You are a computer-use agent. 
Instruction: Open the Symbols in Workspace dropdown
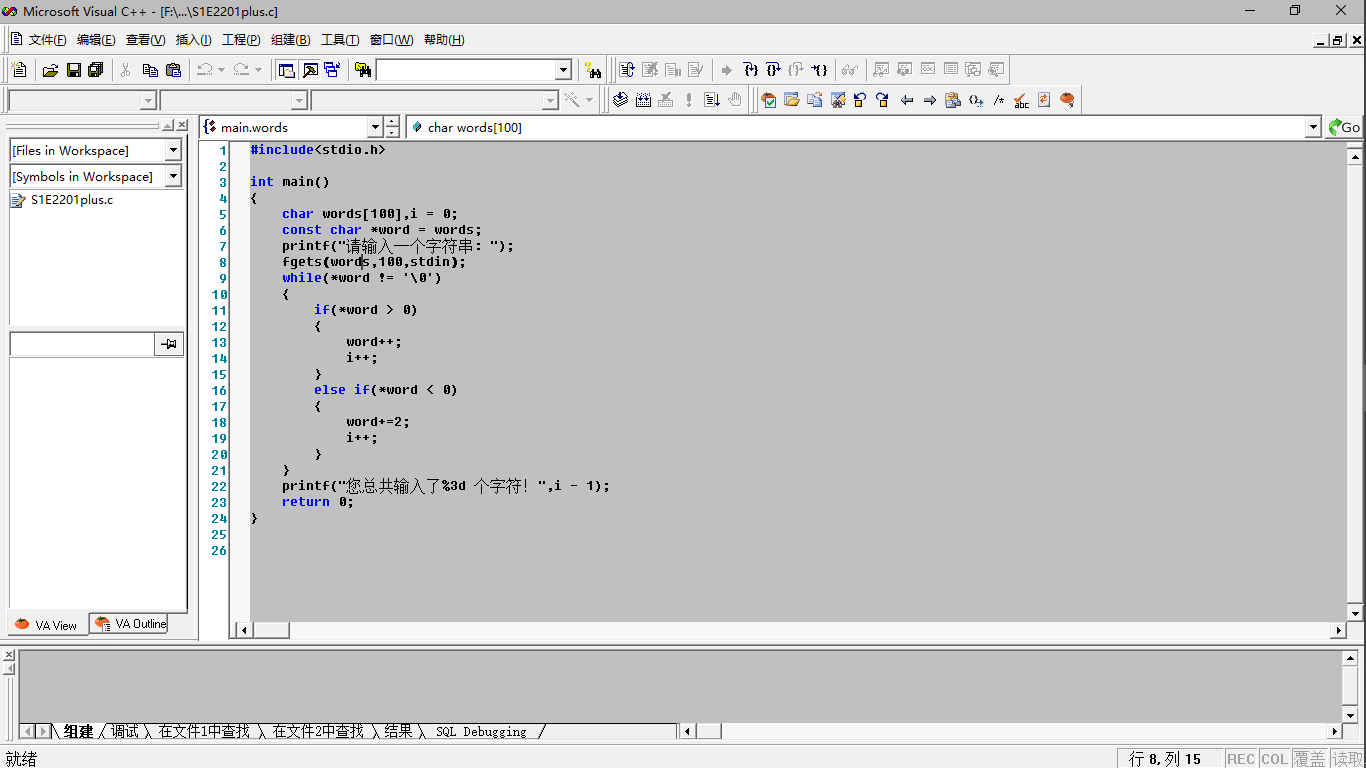(x=173, y=176)
